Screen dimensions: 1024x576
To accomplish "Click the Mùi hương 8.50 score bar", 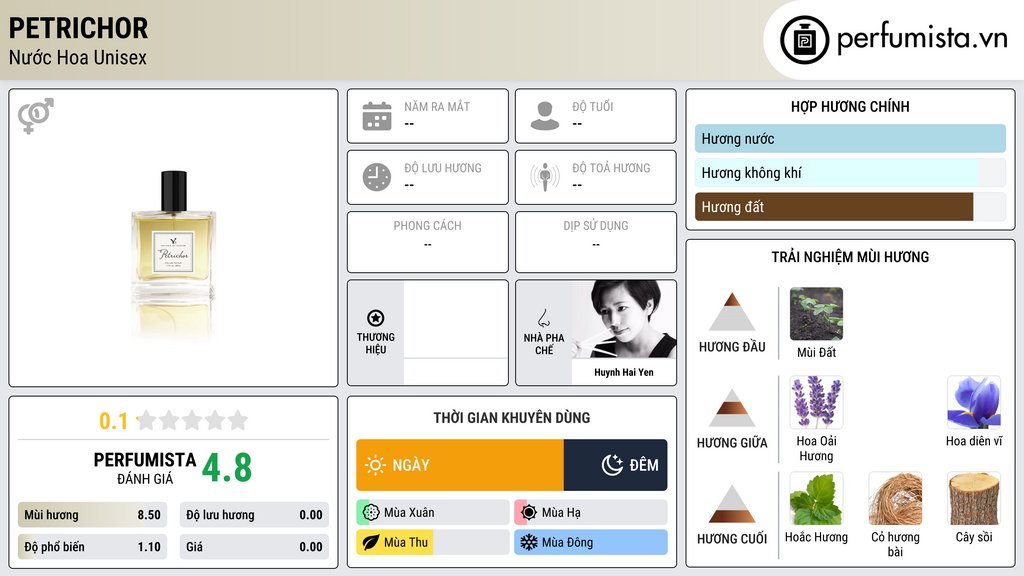I will pyautogui.click(x=92, y=515).
